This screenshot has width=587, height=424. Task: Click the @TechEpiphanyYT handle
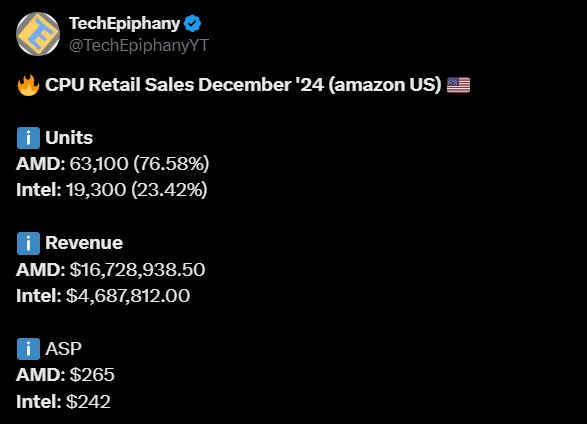(x=139, y=46)
